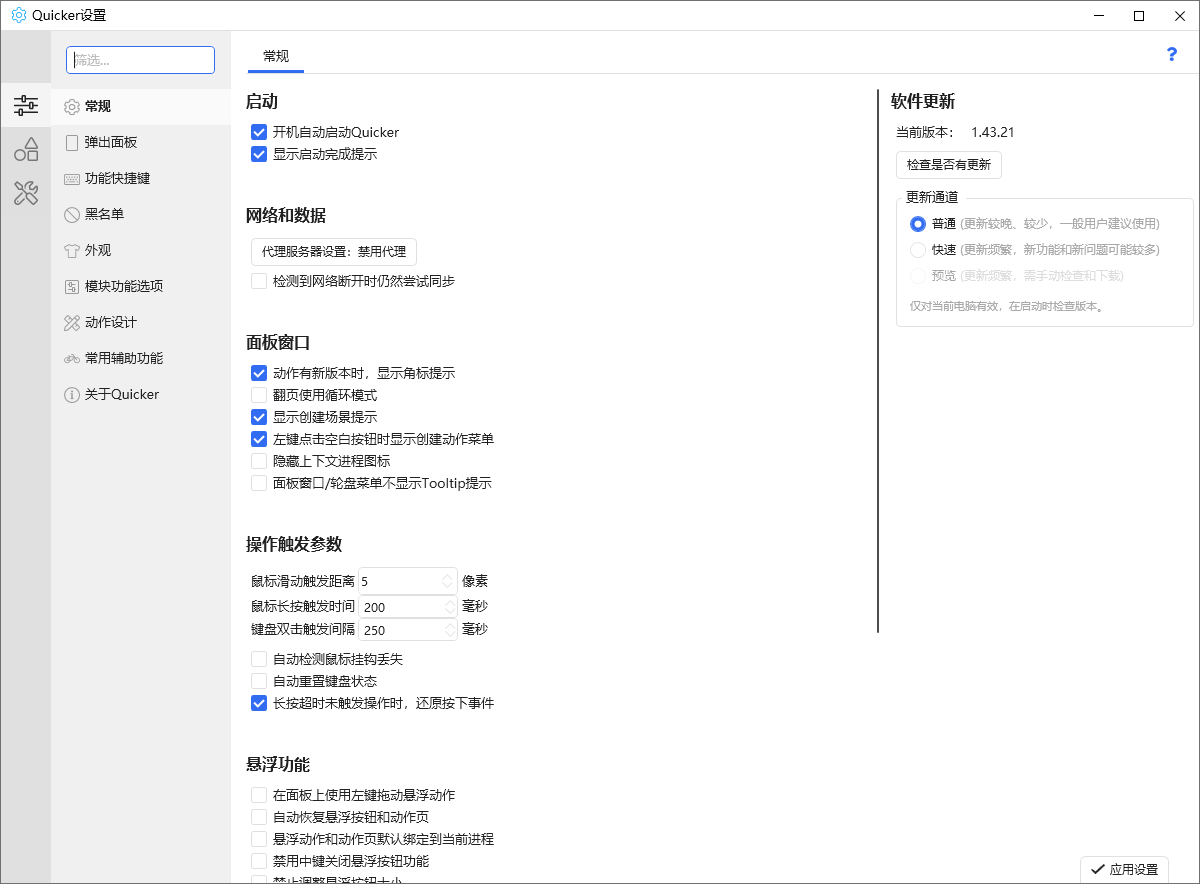
Task: Enable 翻页使用循环模式
Action: (259, 395)
